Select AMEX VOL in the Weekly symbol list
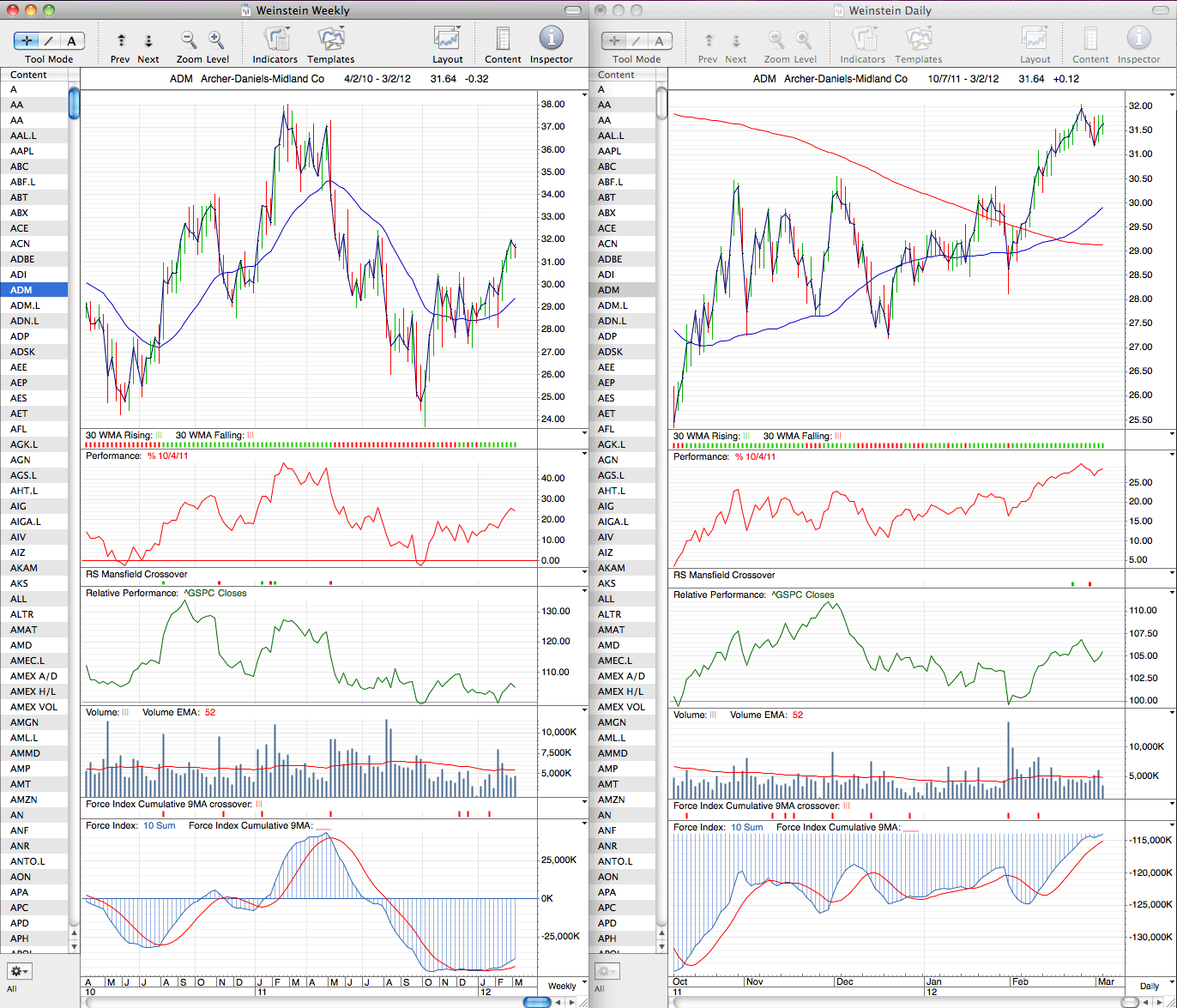The width and height of the screenshot is (1177, 1008). 34,707
